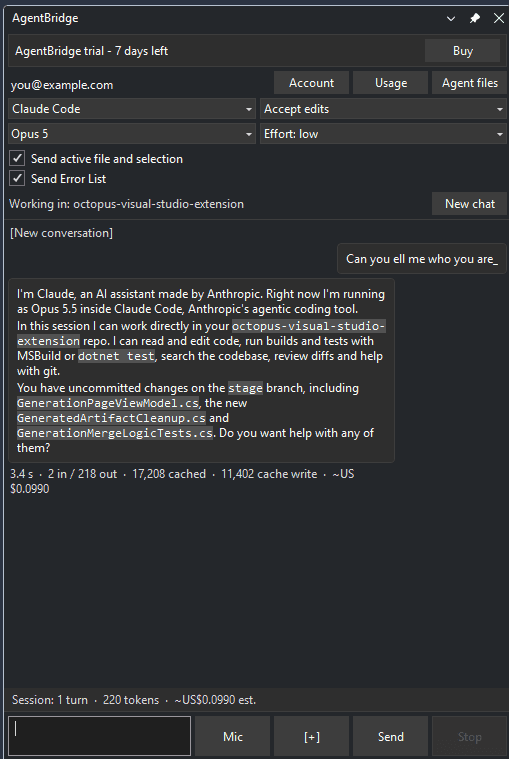This screenshot has height=759, width=509.
Task: Click the user message 'Can you ell me who you are_'
Action: [421, 259]
